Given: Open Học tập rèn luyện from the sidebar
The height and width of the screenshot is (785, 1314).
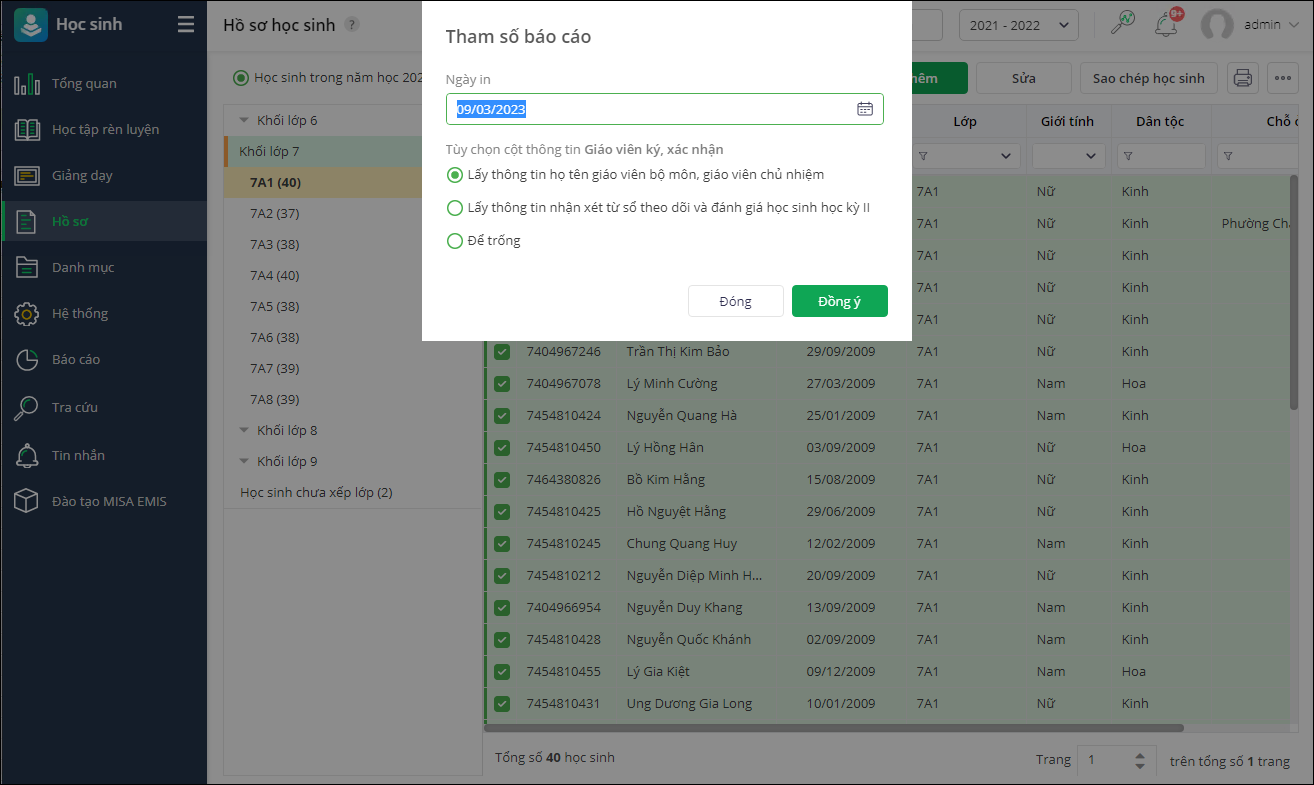Looking at the screenshot, I should coord(104,129).
